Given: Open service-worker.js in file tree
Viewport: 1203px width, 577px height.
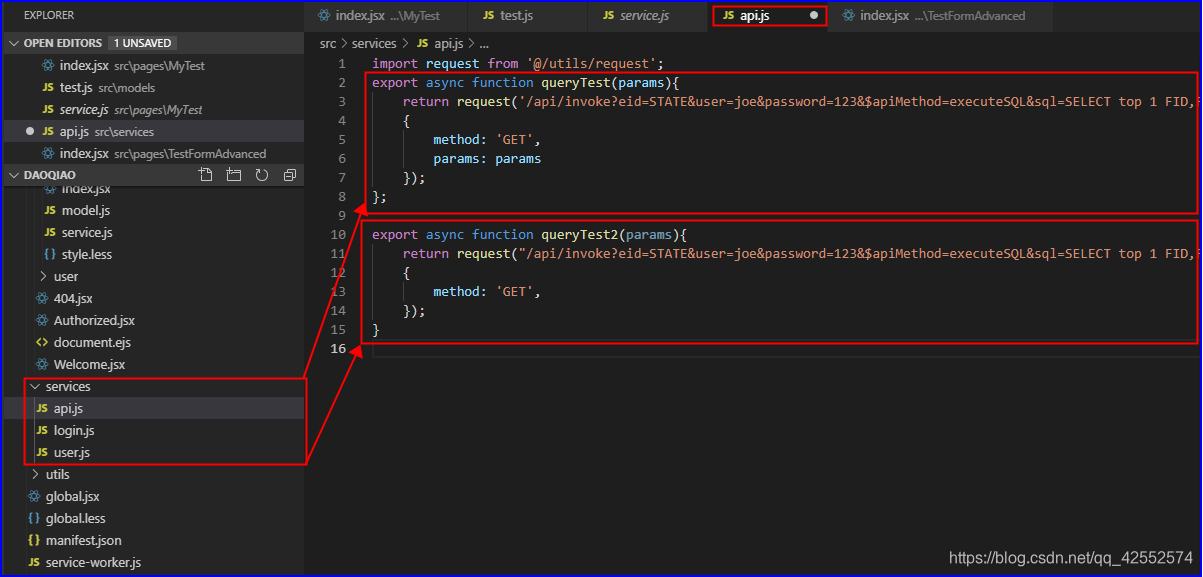Looking at the screenshot, I should click(x=152, y=563).
